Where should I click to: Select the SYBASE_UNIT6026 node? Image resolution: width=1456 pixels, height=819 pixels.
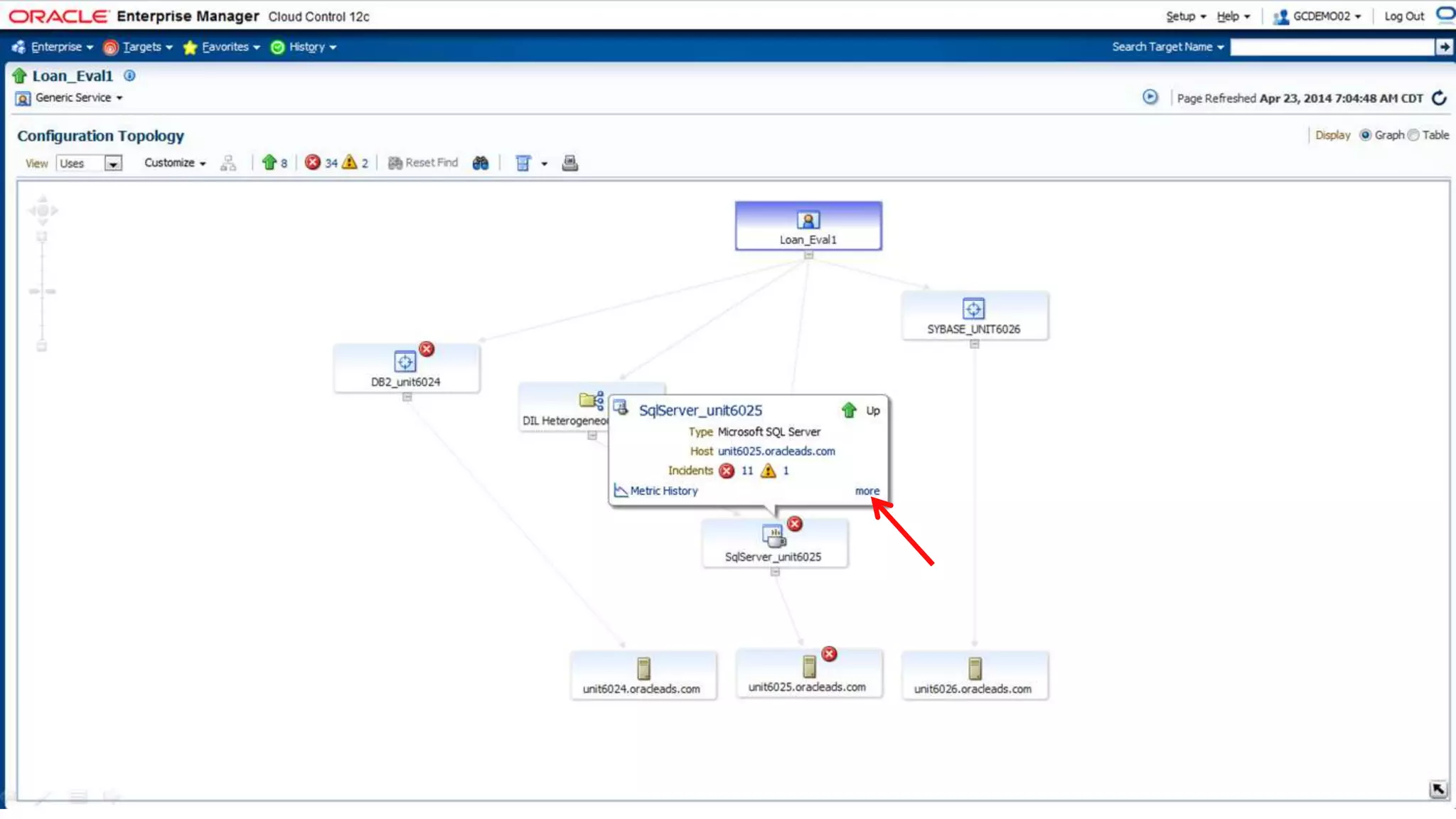[974, 316]
